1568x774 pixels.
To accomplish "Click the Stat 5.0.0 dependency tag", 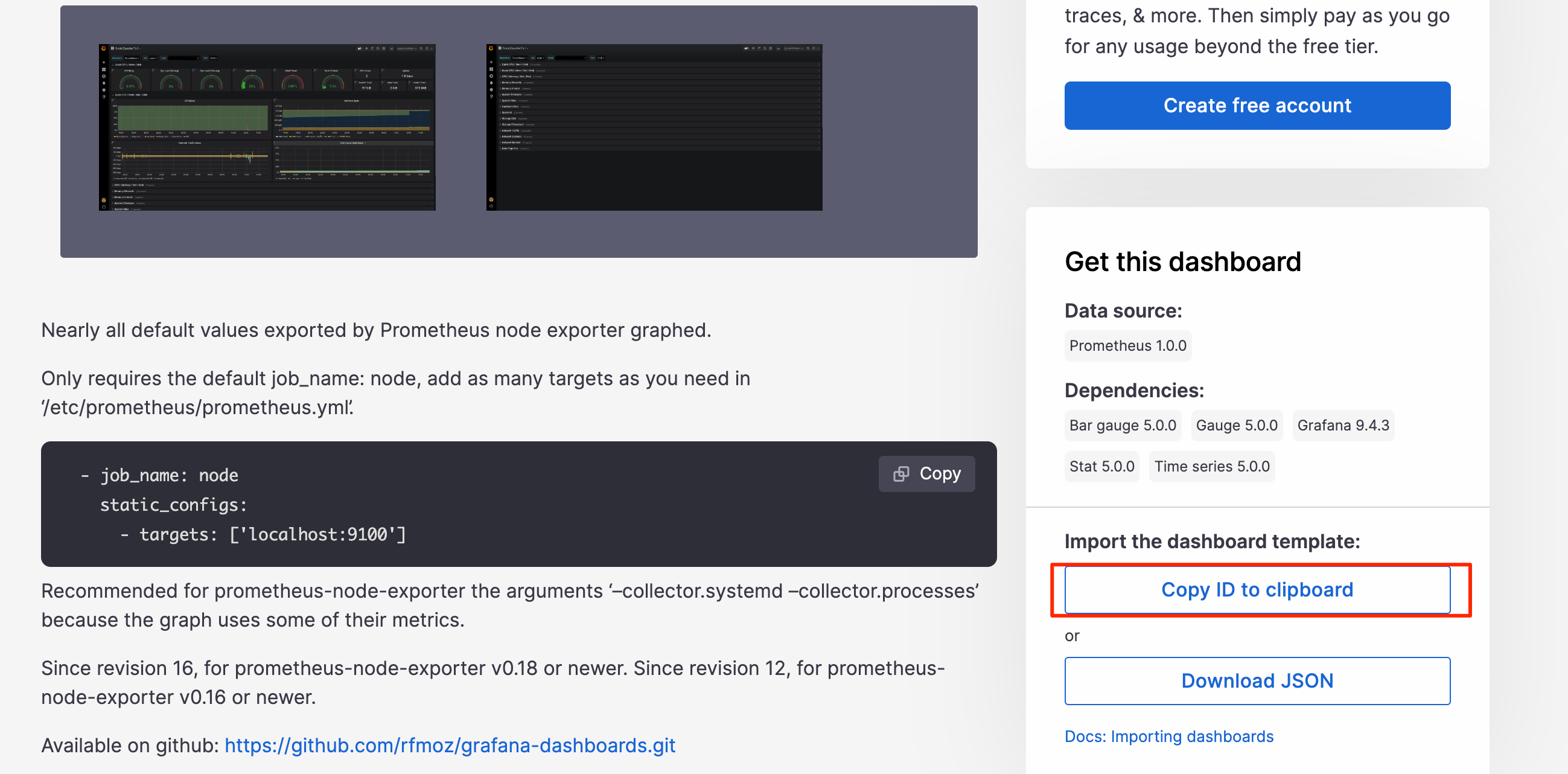I will 1101,467.
